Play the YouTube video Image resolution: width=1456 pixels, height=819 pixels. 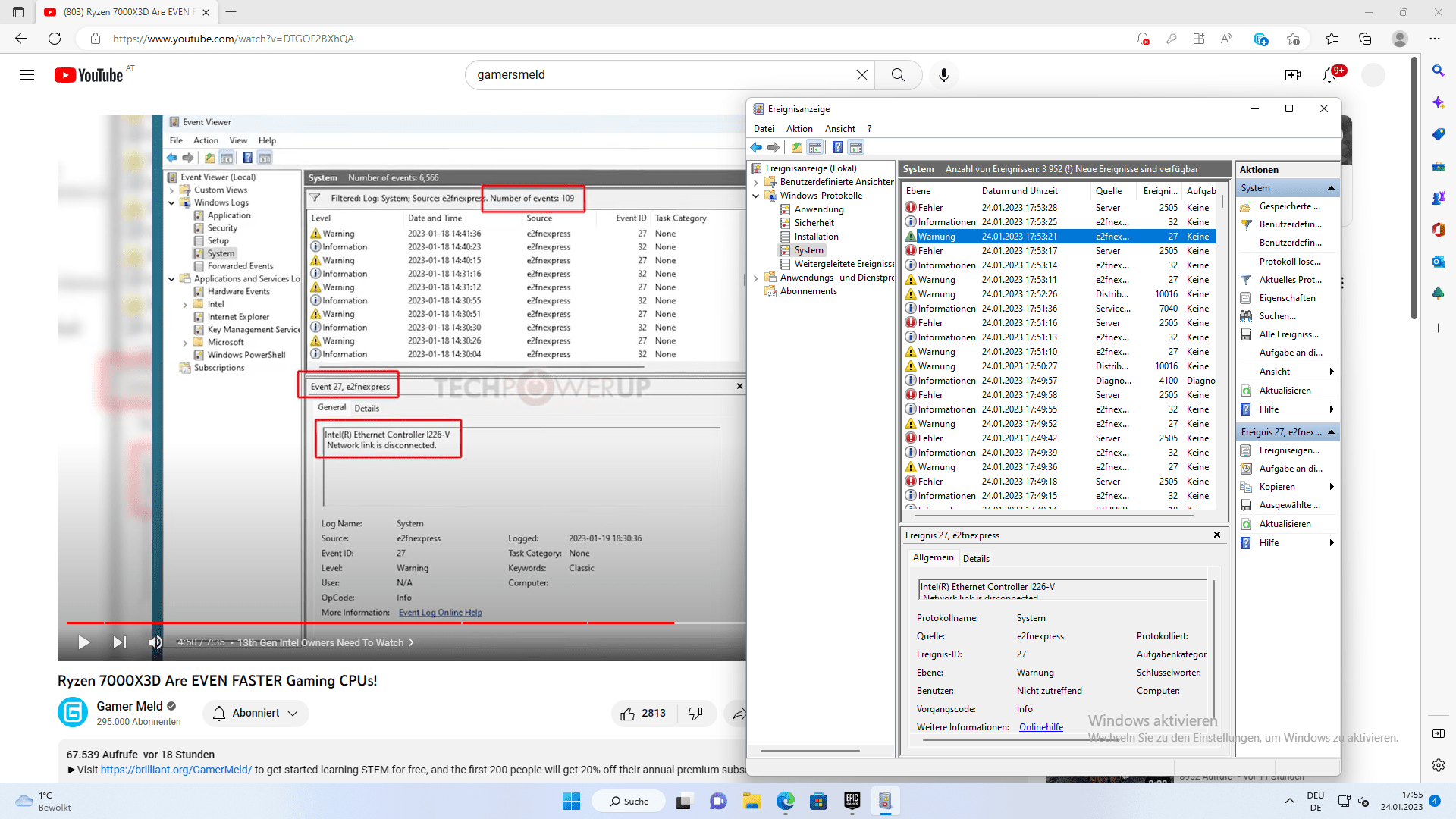[x=83, y=642]
